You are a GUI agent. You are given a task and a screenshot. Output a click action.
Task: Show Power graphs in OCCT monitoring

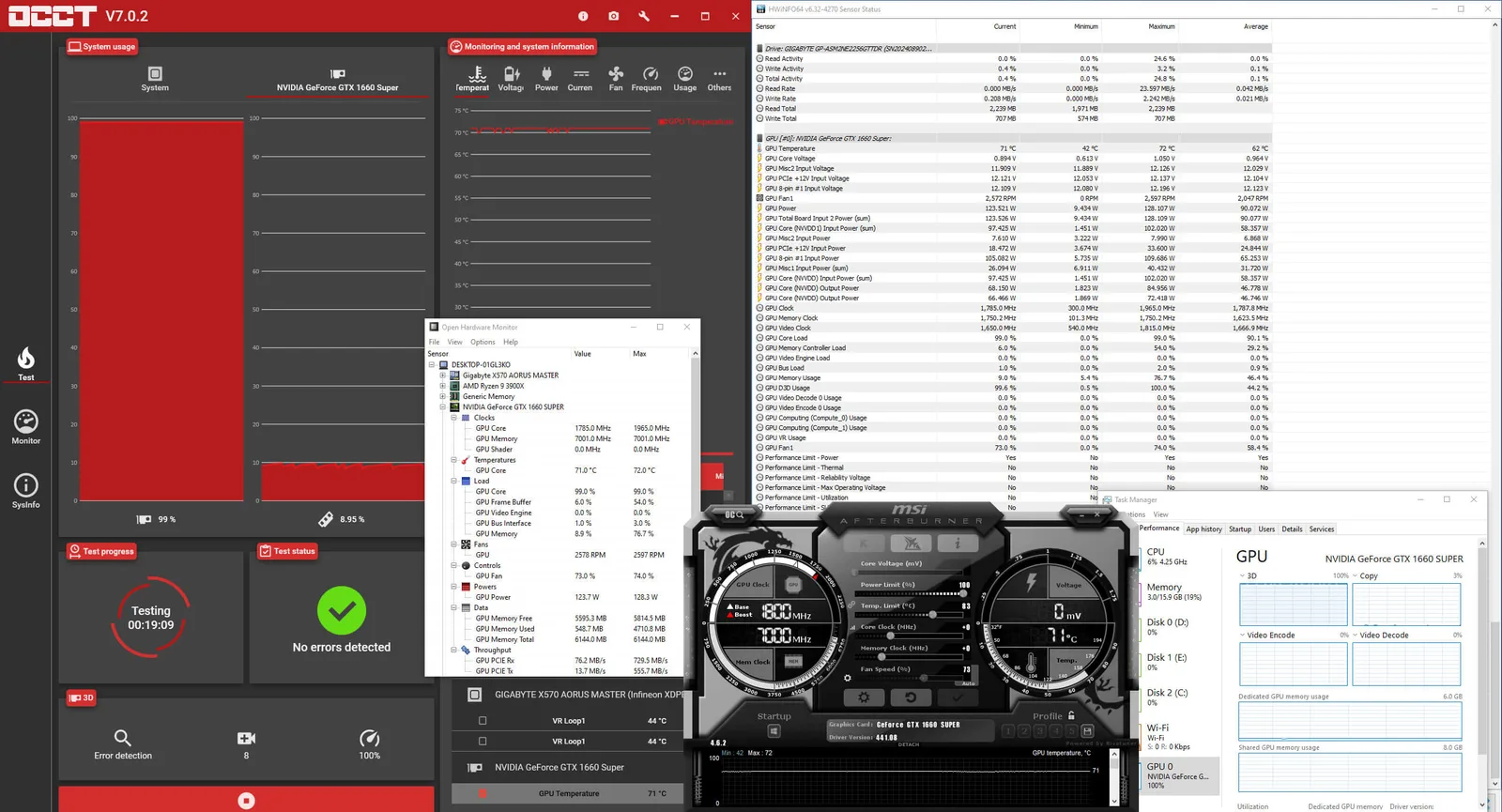(x=546, y=79)
